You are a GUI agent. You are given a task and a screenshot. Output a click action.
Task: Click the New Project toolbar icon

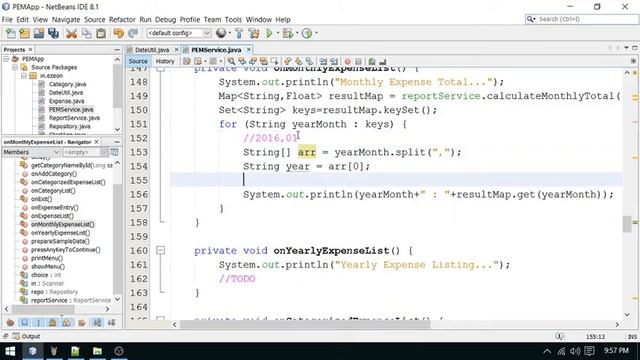coord(24,33)
